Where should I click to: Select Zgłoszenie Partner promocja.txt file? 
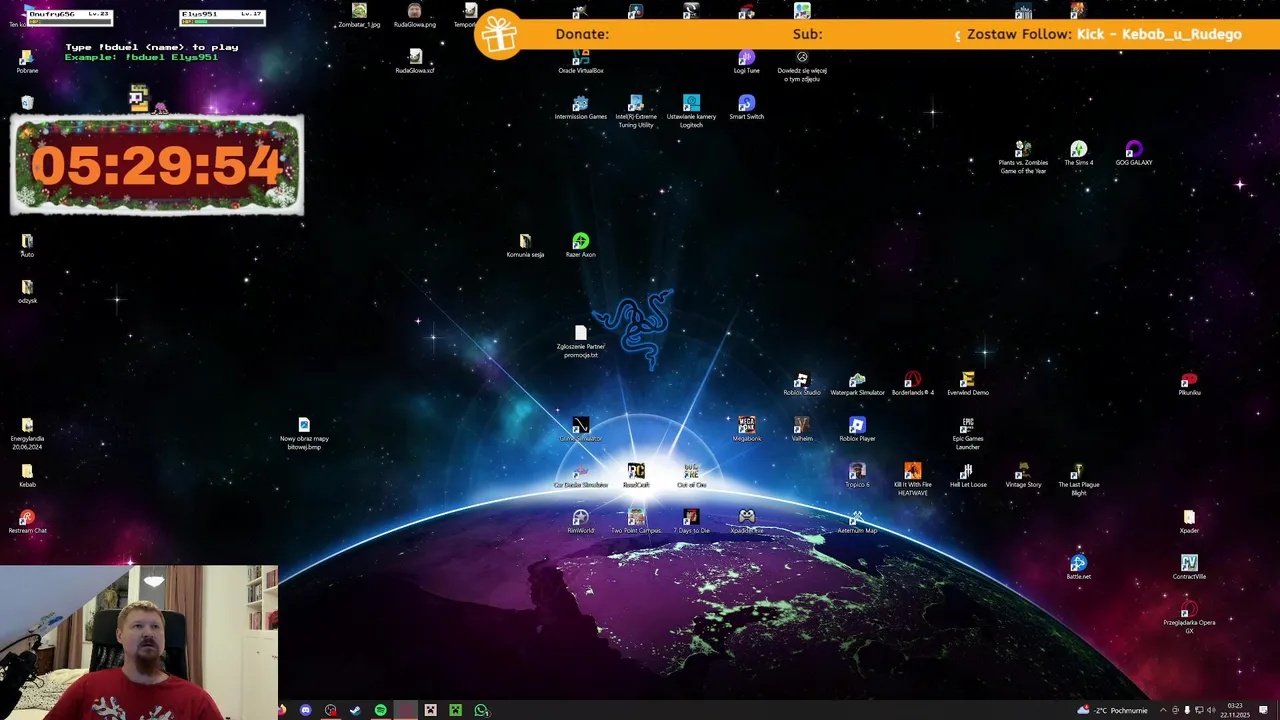pos(581,342)
